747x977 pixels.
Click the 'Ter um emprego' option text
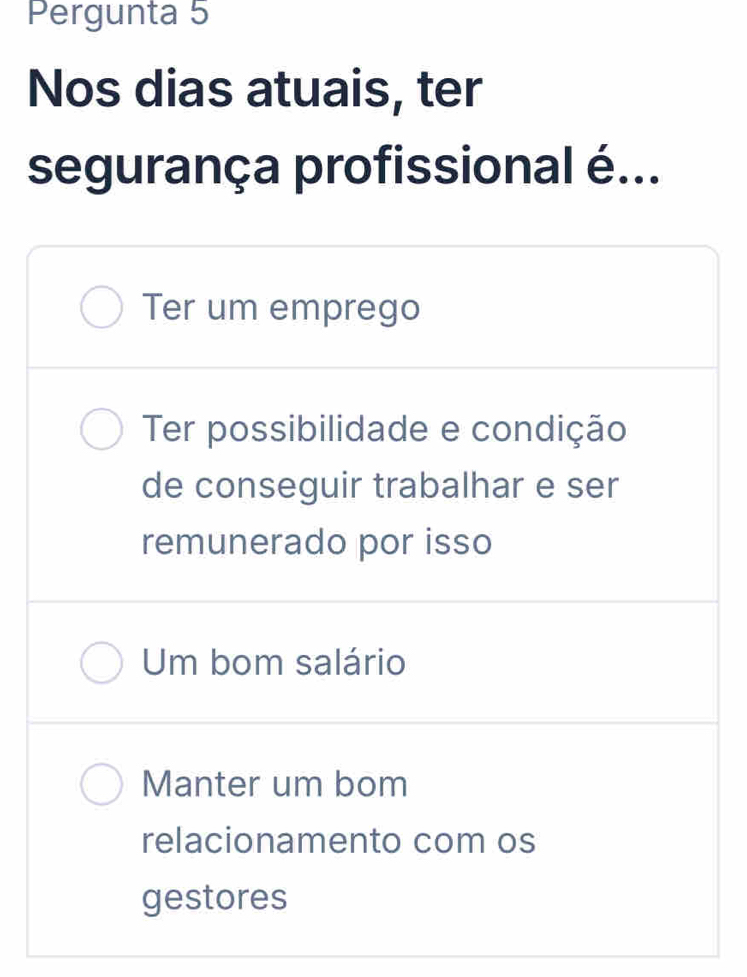pos(281,308)
